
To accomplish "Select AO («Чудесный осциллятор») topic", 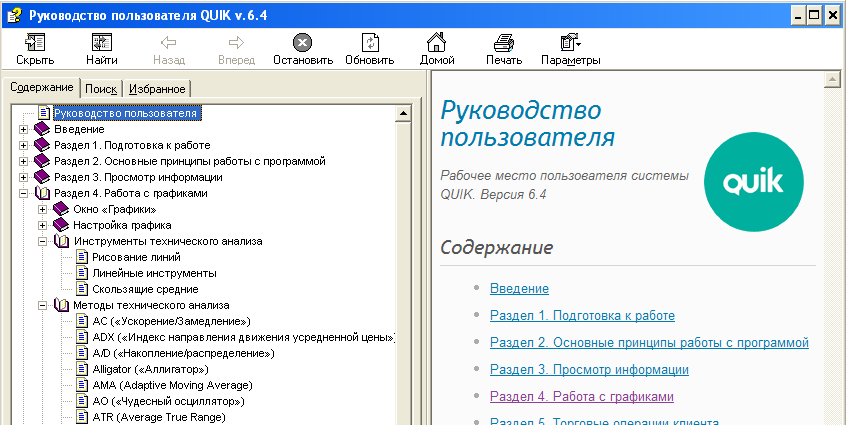I will (x=169, y=401).
